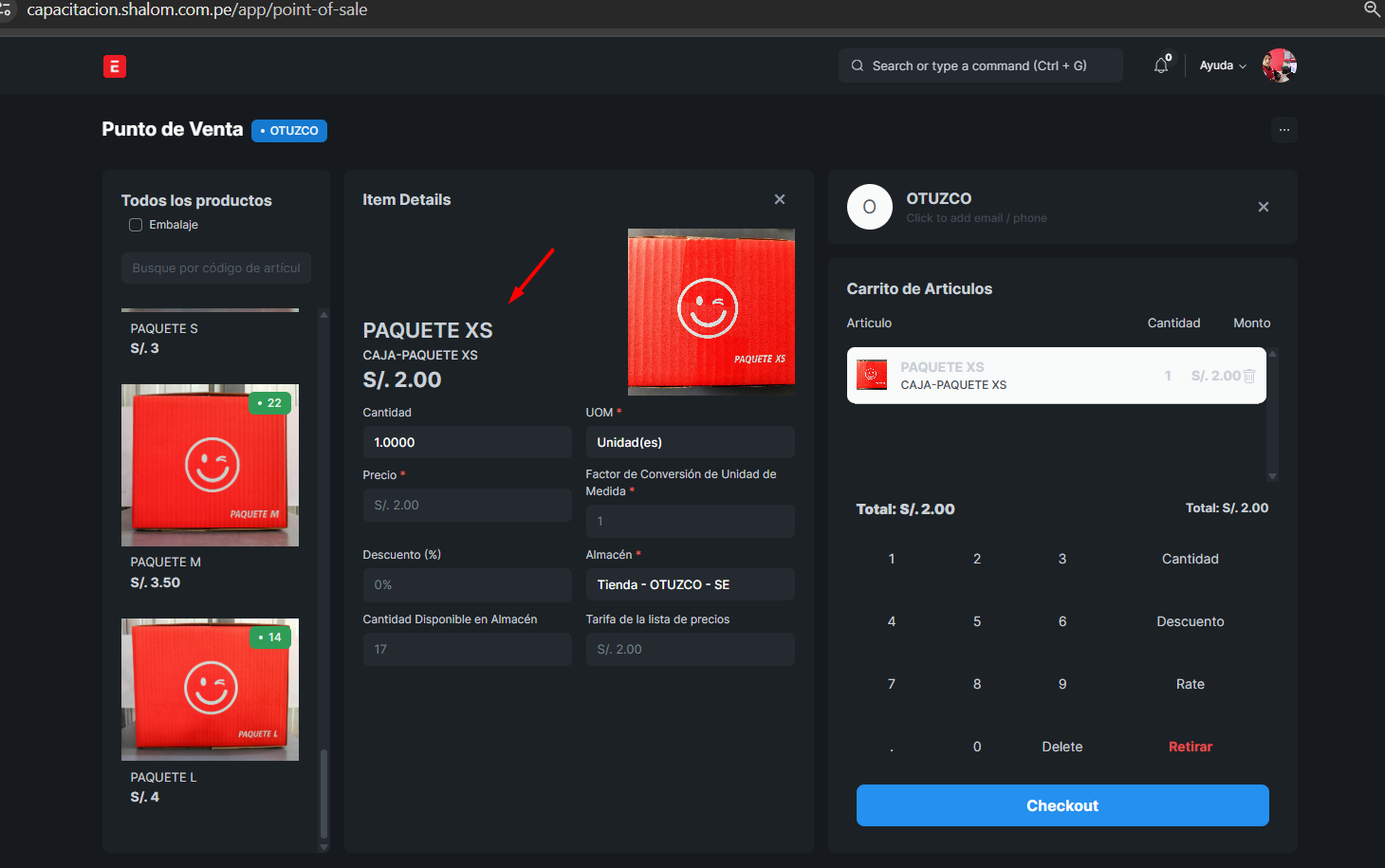This screenshot has width=1385, height=868.
Task: Remove the OTUZCO customer with X
Action: coord(1264,207)
